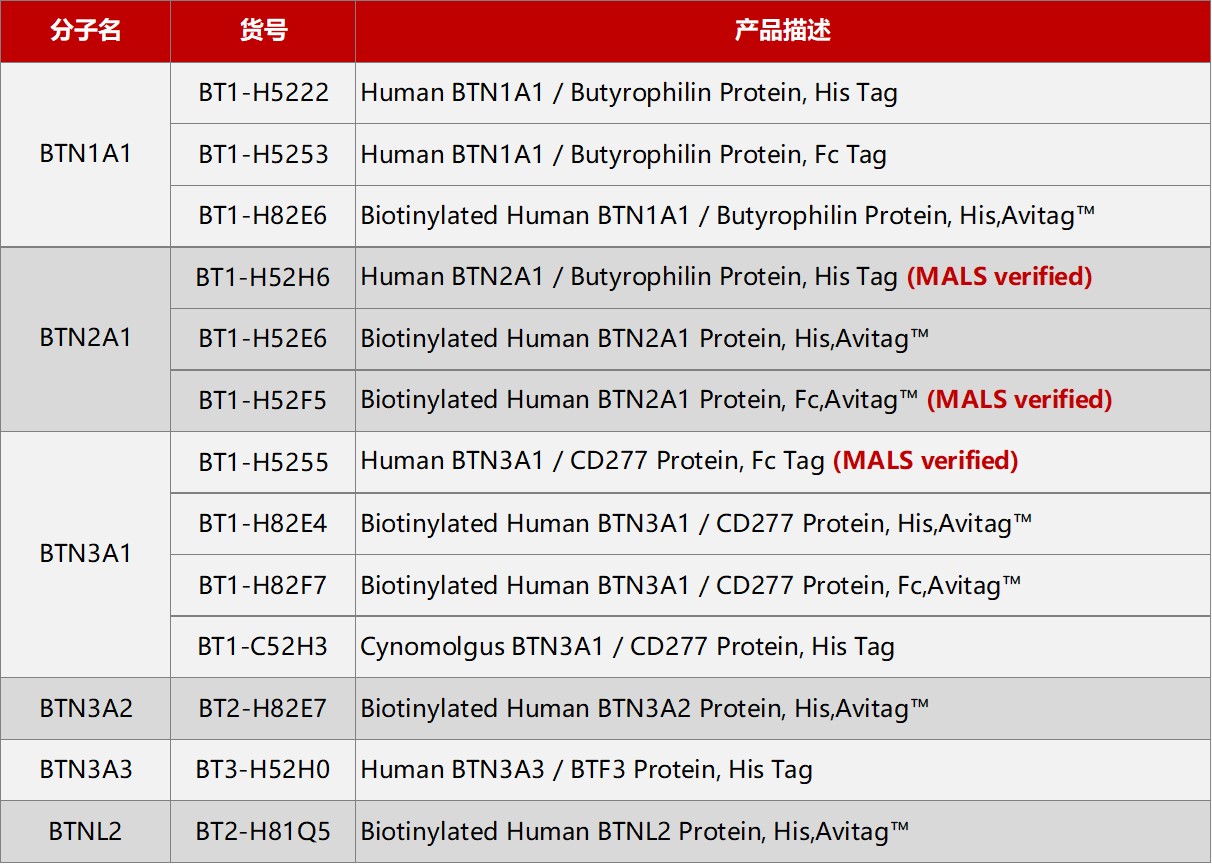The width and height of the screenshot is (1212, 864).
Task: Select catalog number BT1-H82E6
Action: click(x=263, y=216)
